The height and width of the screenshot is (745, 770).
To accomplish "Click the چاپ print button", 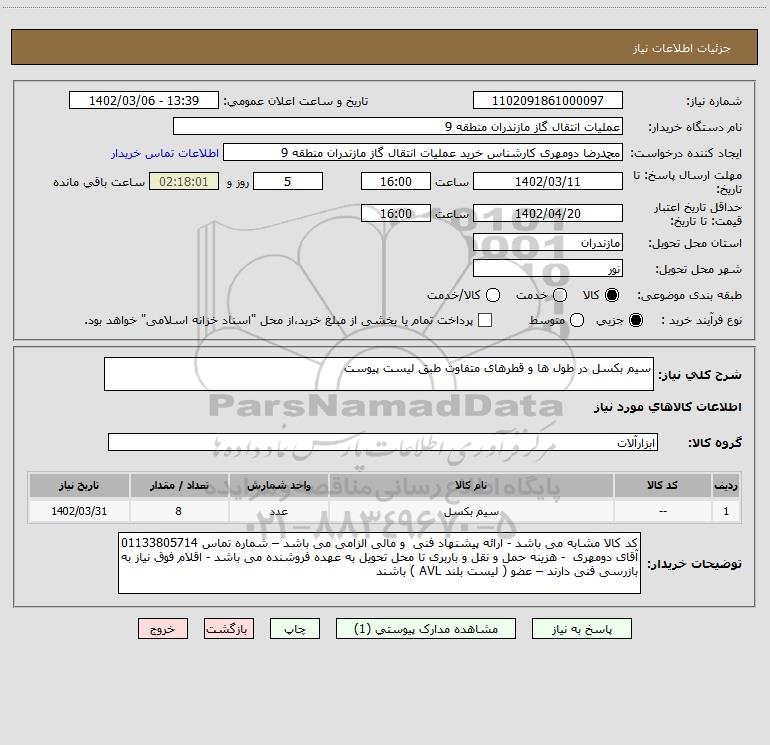I will click(295, 629).
